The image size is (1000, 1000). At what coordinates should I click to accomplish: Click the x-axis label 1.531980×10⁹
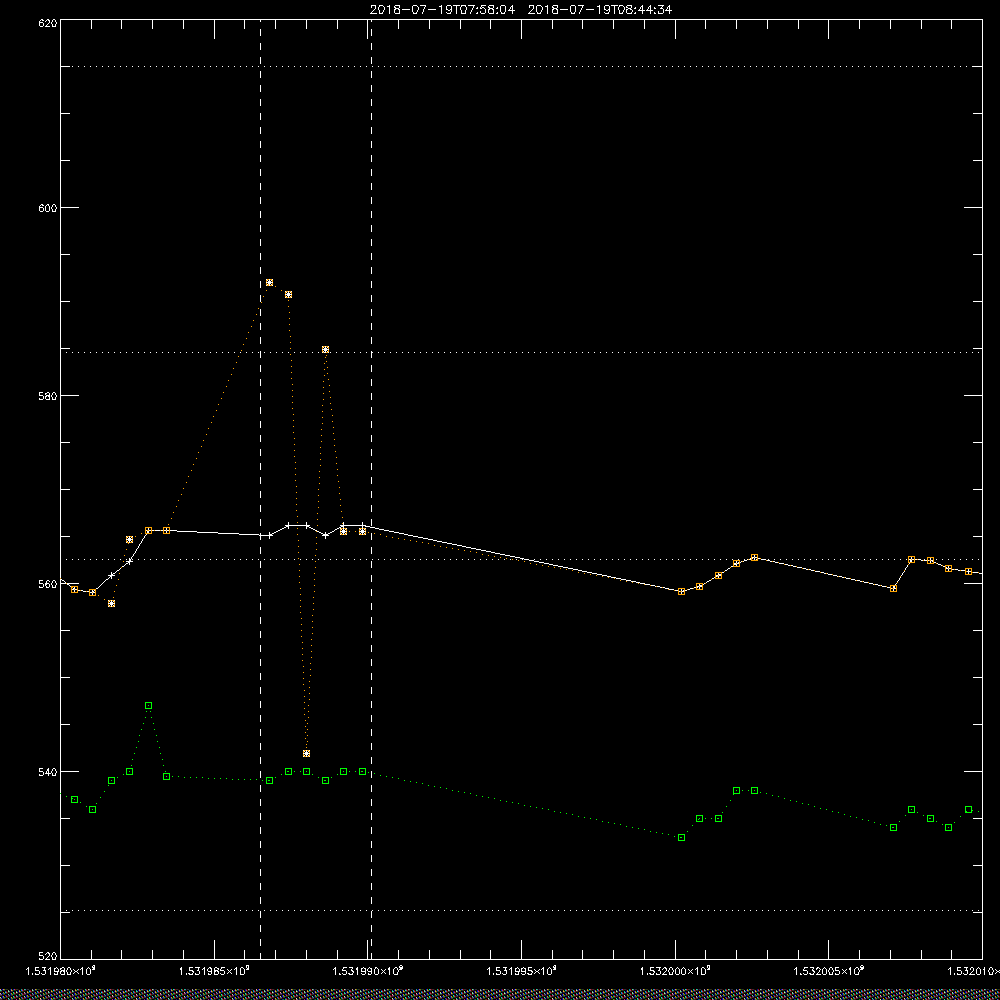point(60,971)
